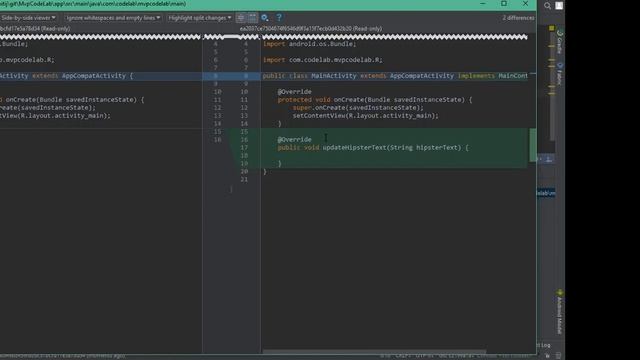Open the Side-by-side viewer dropdown
Screen dimensions: 640x360
pyautogui.click(x=28, y=18)
